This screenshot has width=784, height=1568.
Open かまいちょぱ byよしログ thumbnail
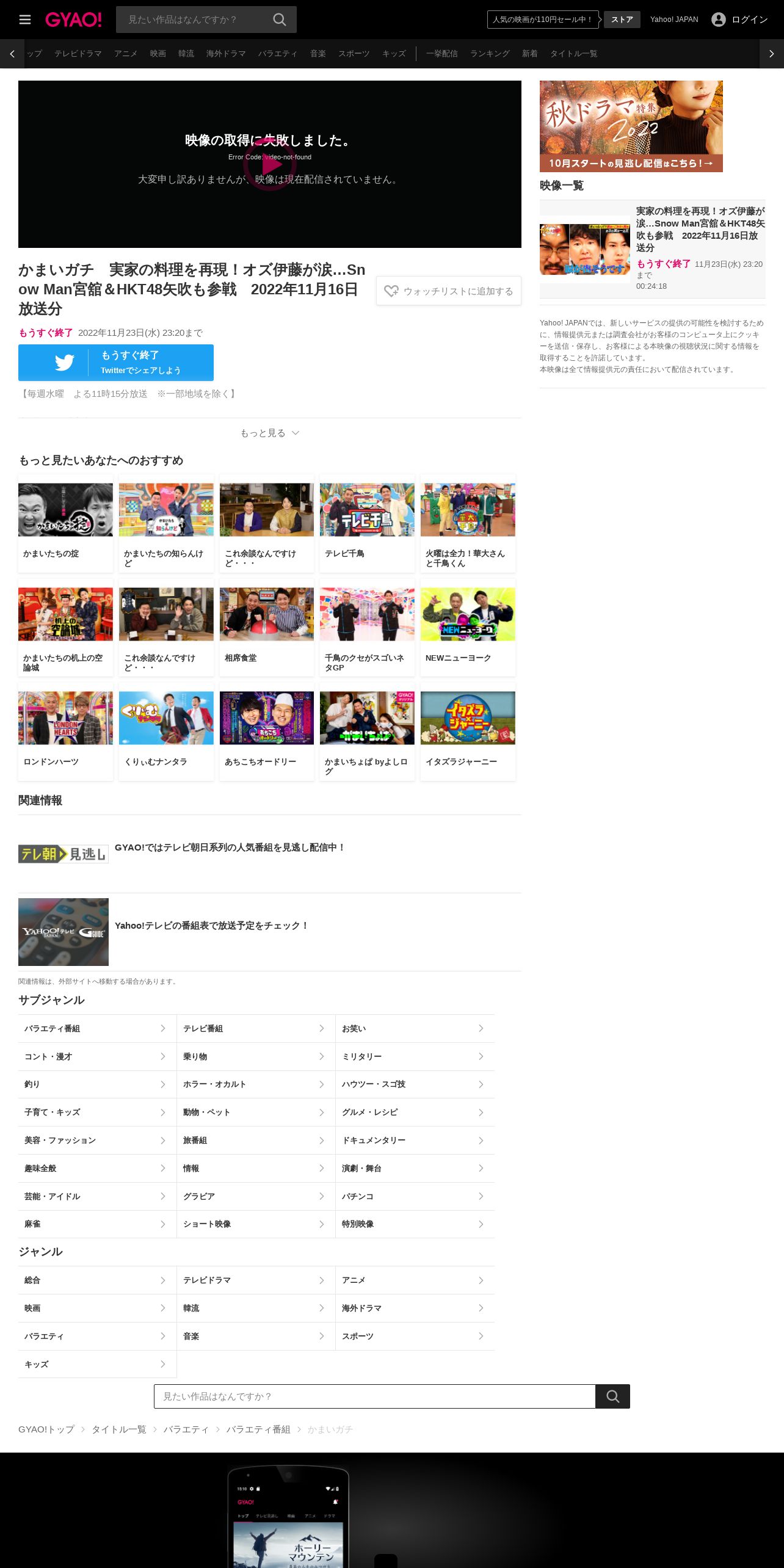tap(367, 718)
